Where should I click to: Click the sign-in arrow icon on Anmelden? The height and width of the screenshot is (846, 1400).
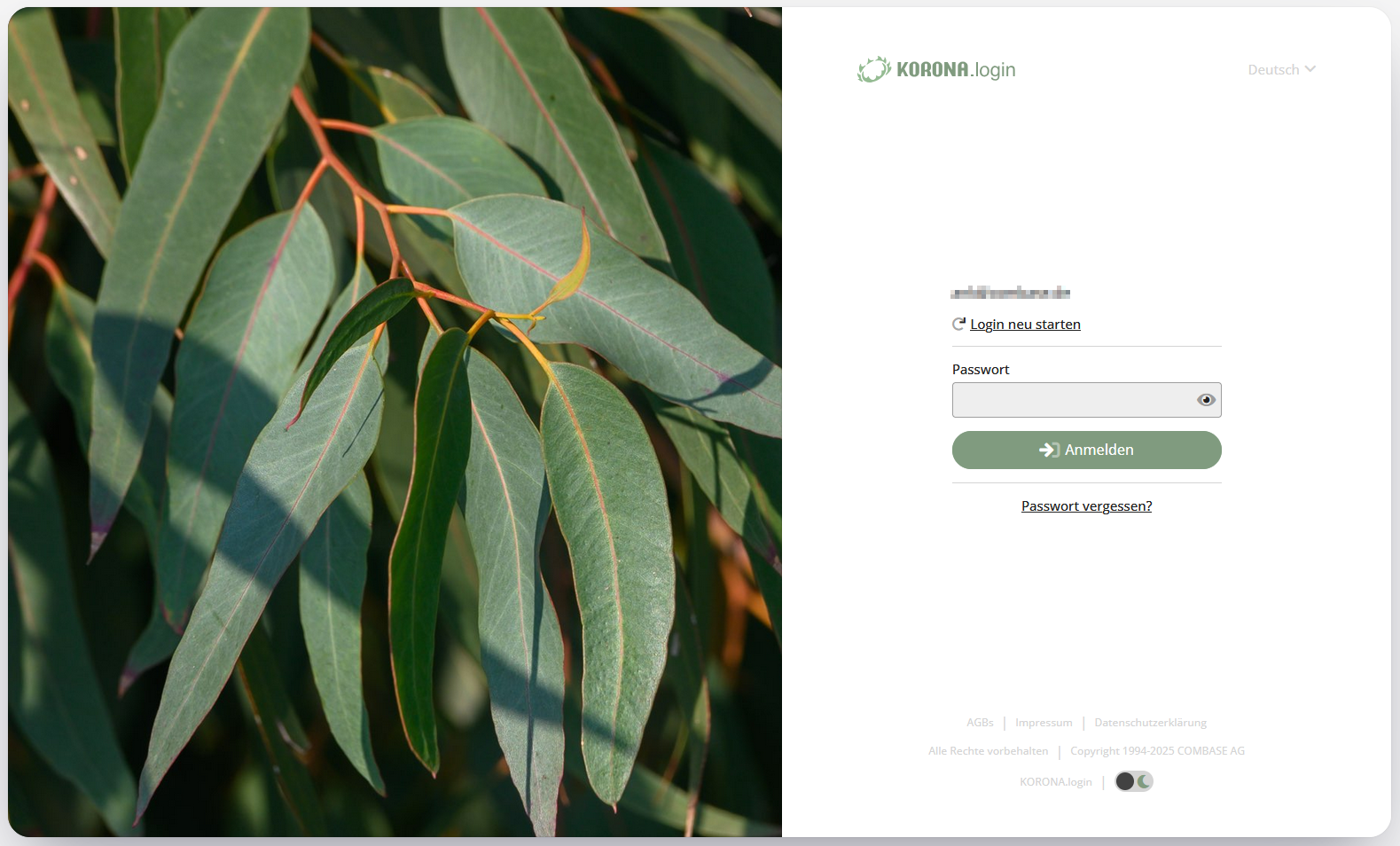[x=1049, y=450]
